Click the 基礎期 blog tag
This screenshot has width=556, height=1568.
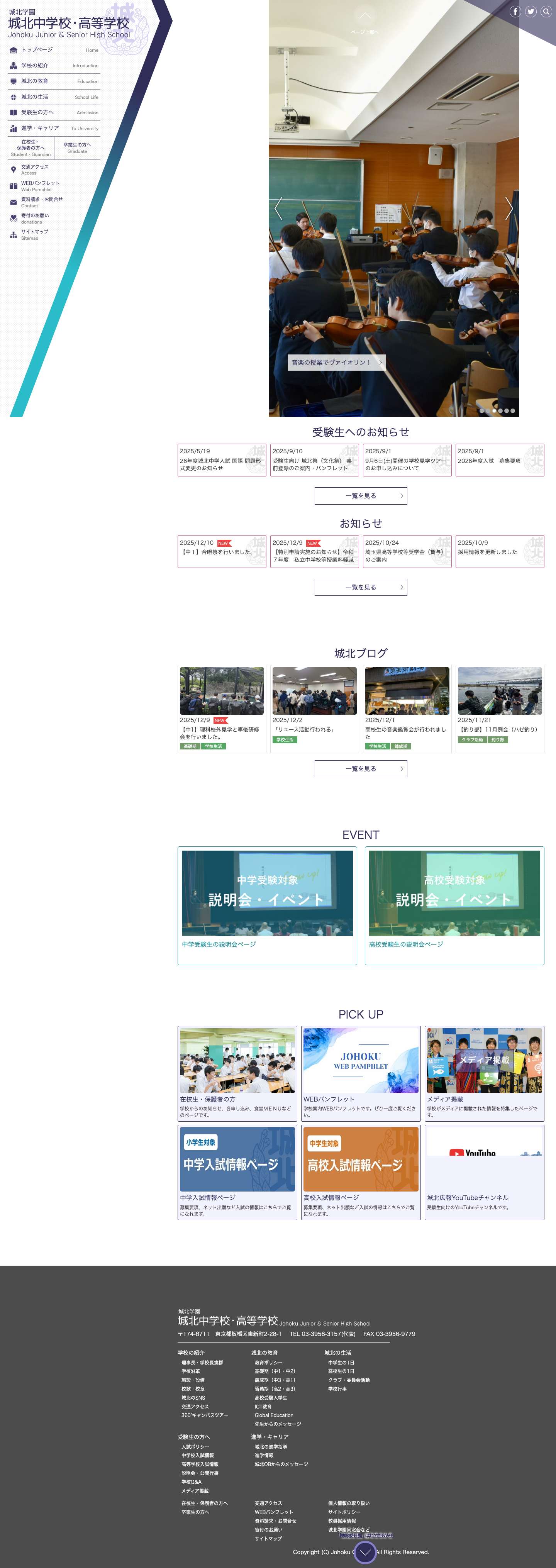(x=190, y=746)
